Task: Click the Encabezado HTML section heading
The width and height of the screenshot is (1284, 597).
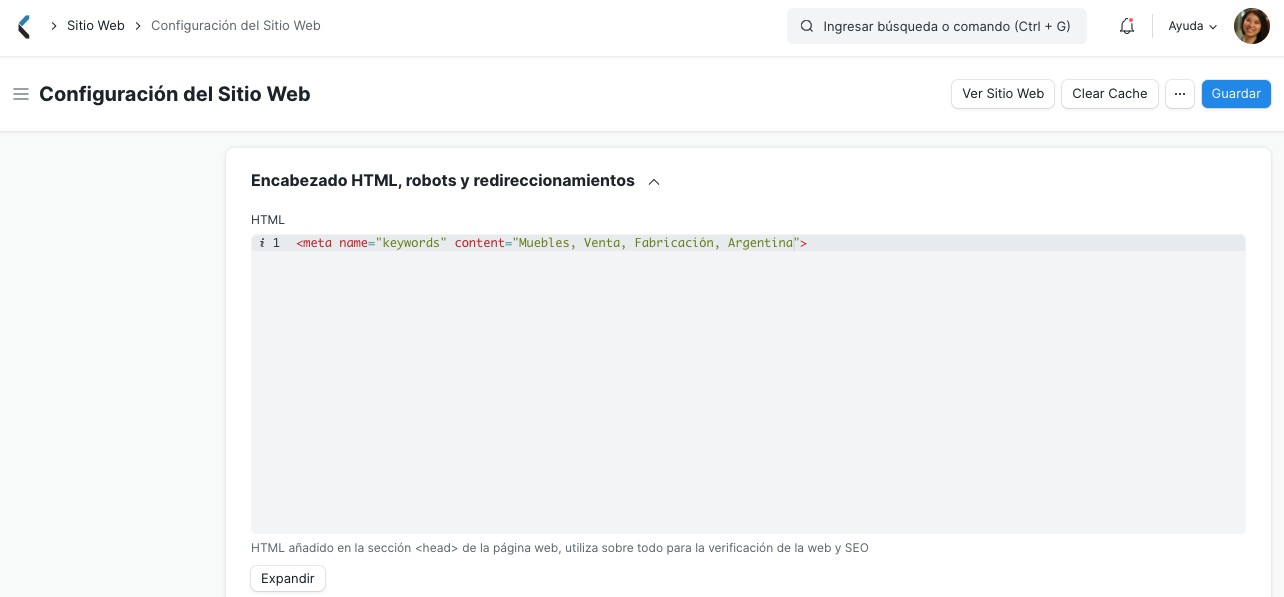Action: (x=442, y=181)
